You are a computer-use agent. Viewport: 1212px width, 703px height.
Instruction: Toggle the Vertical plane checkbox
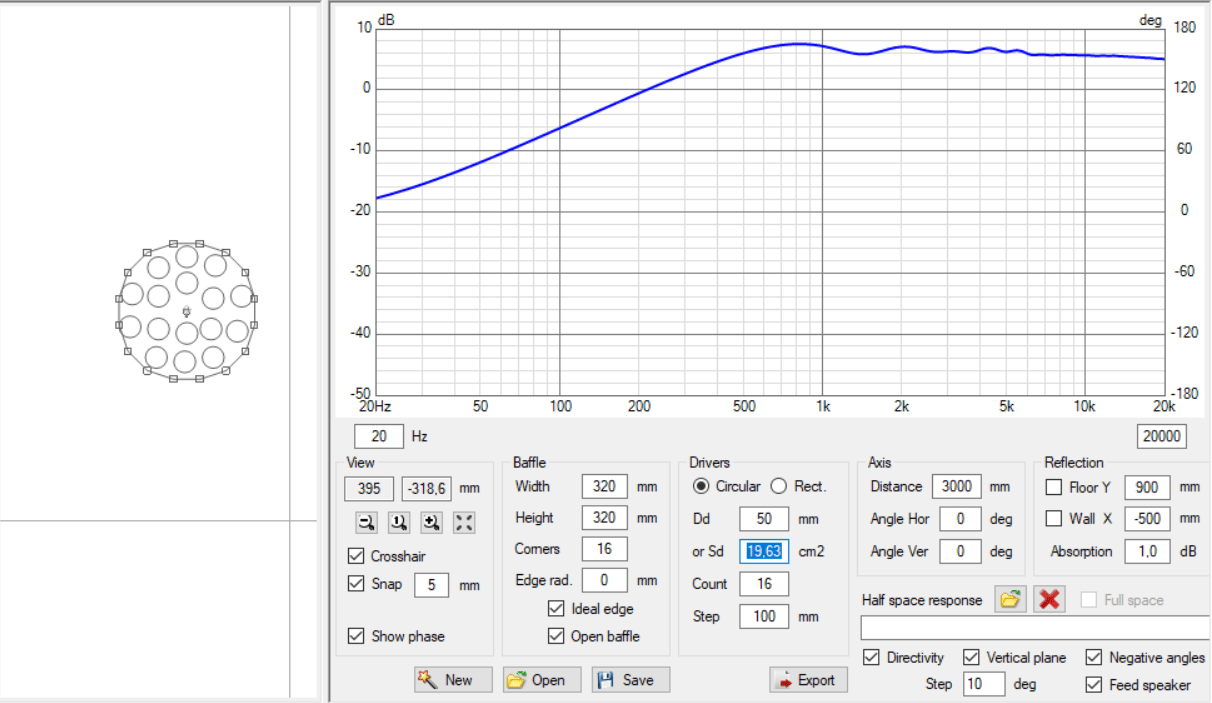tap(971, 657)
